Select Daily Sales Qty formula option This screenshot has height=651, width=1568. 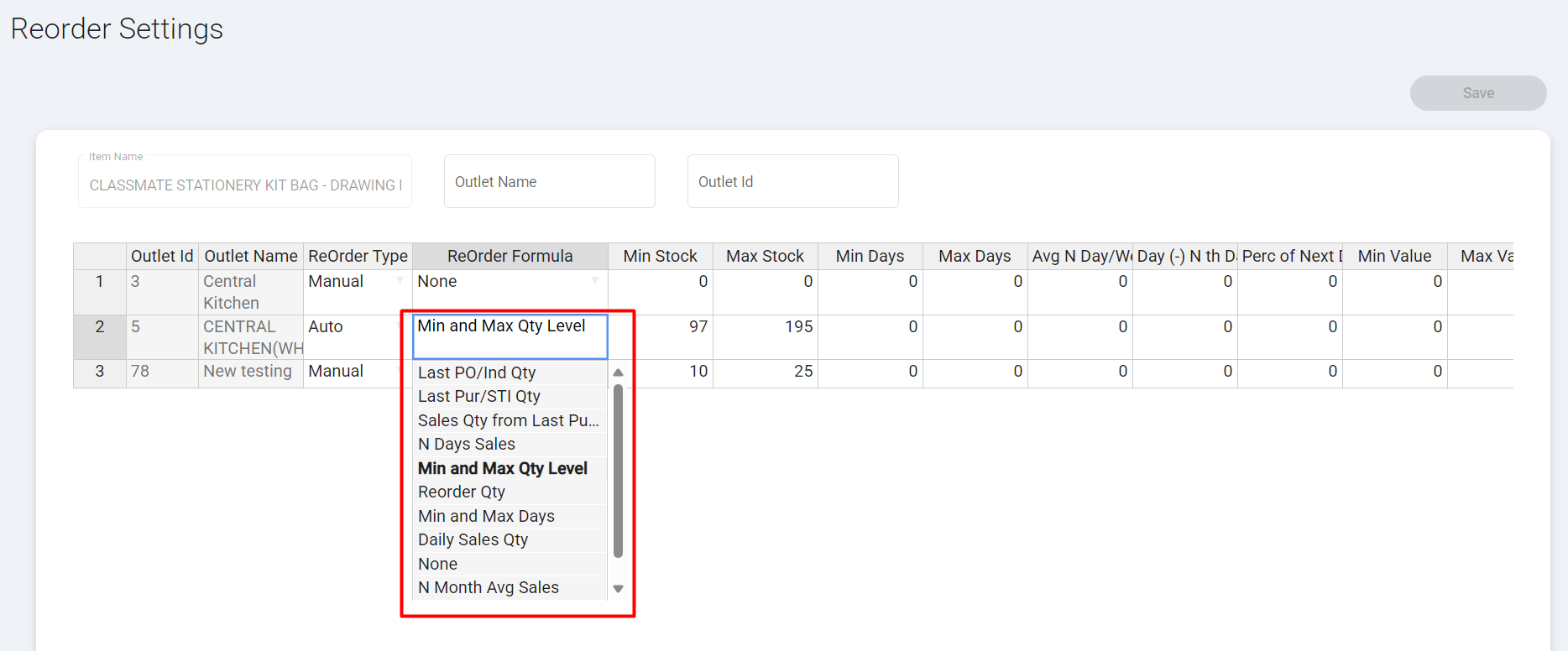[473, 539]
